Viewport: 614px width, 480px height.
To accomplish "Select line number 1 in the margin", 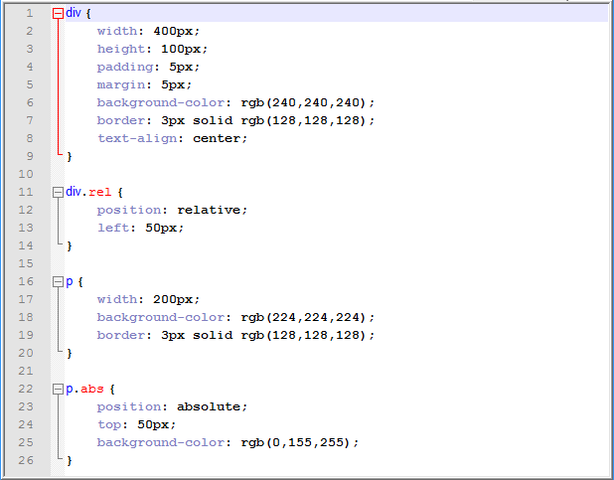I will (30, 14).
